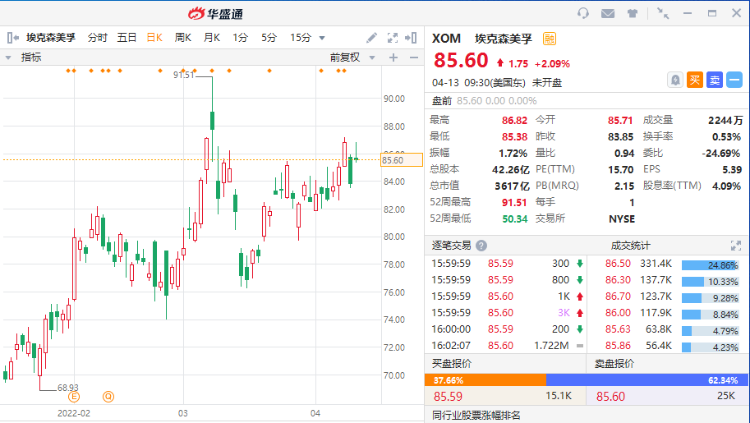750x423 pixels.
Task: Click the 逐笔交易 section header
Action: coord(451,245)
